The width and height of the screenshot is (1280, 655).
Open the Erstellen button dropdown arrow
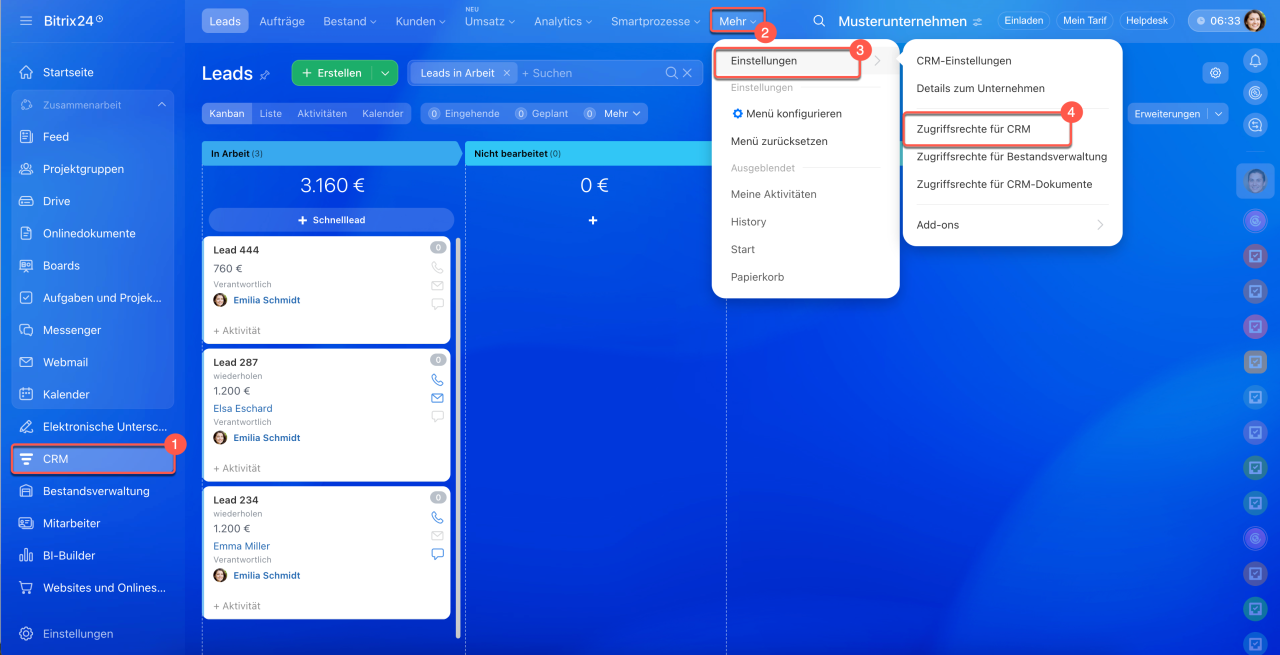(x=385, y=73)
